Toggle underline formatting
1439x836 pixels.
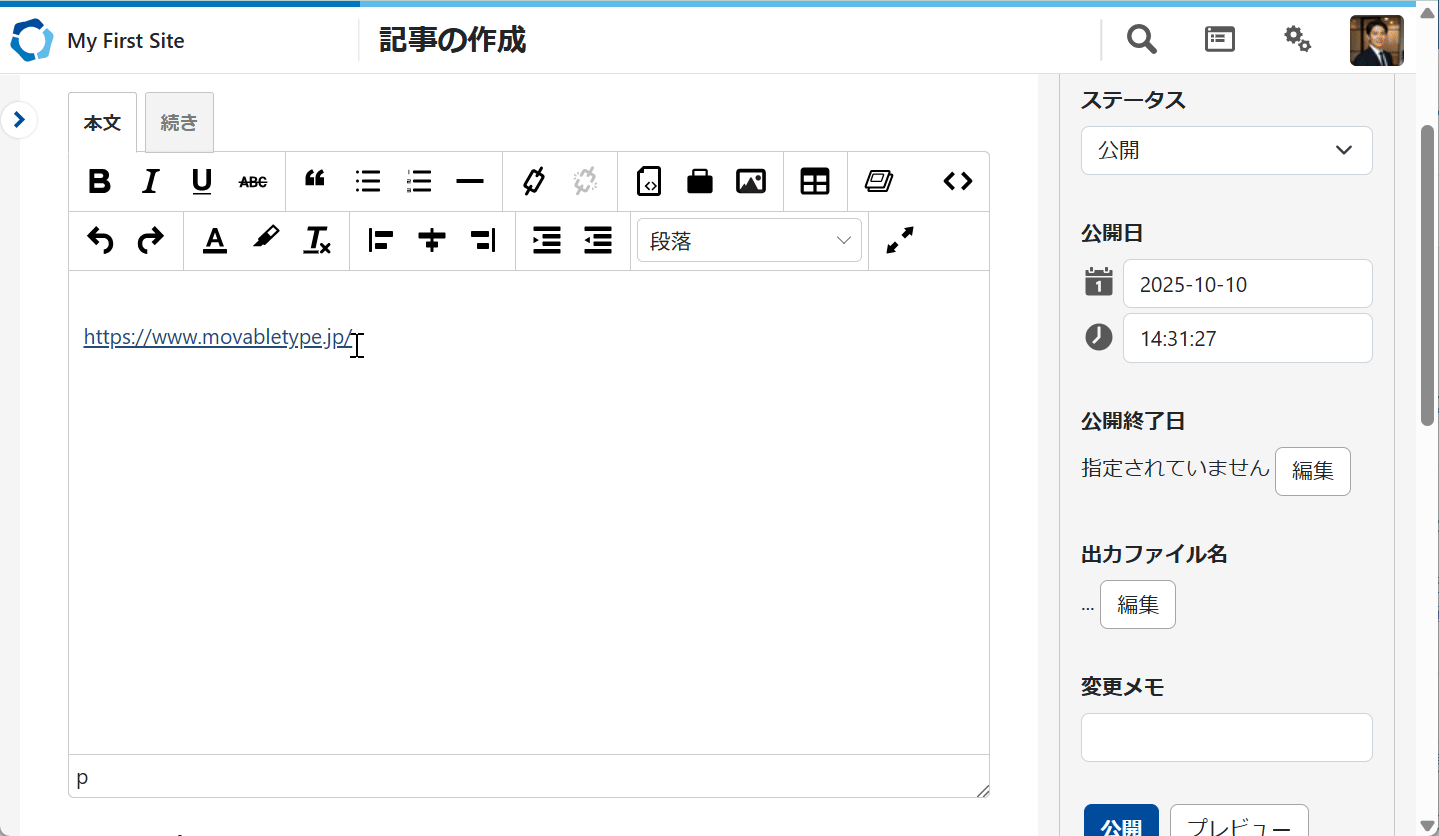coord(202,181)
